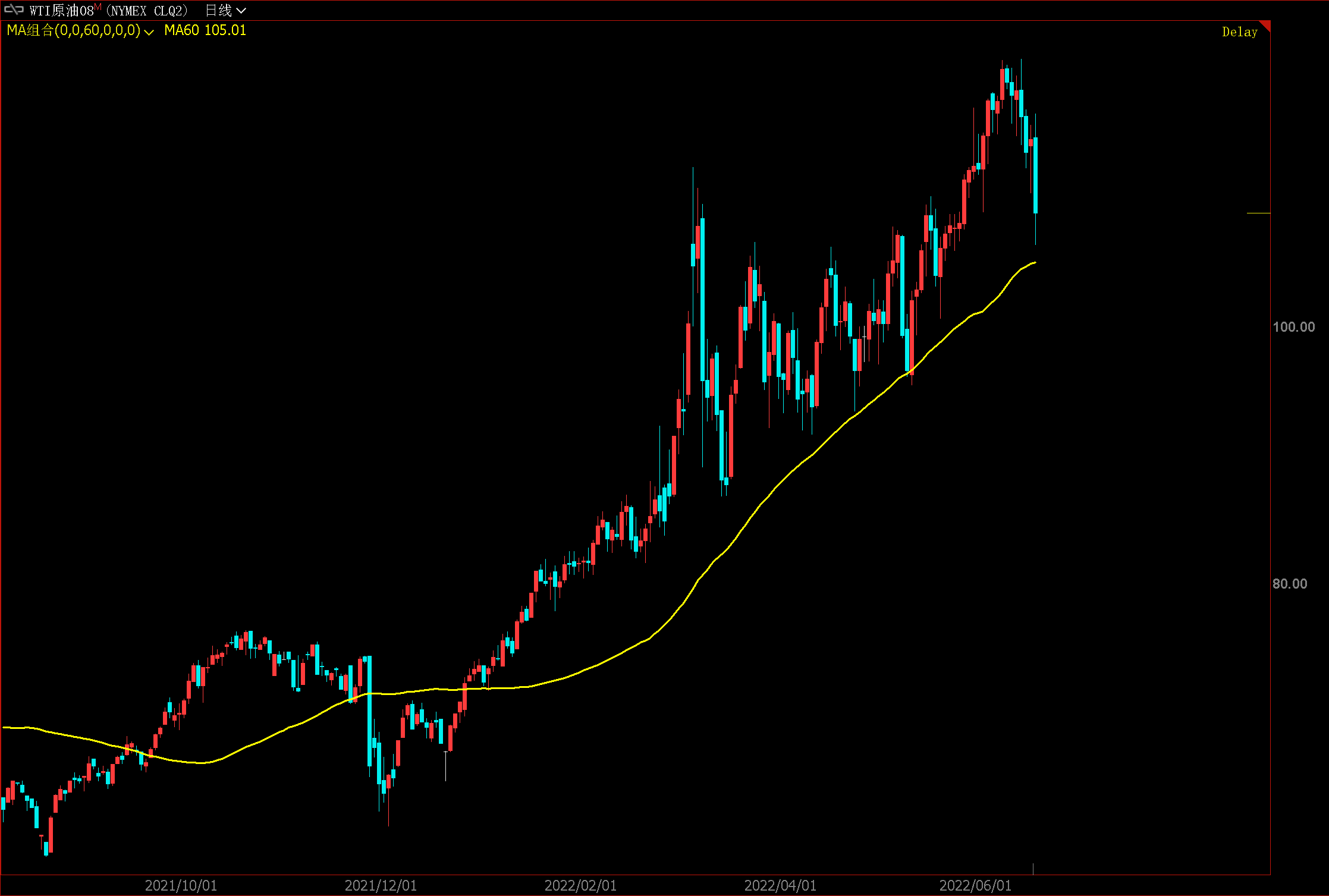The width and height of the screenshot is (1329, 896).
Task: Click the 2022/06/01 date axis label
Action: coord(975,886)
